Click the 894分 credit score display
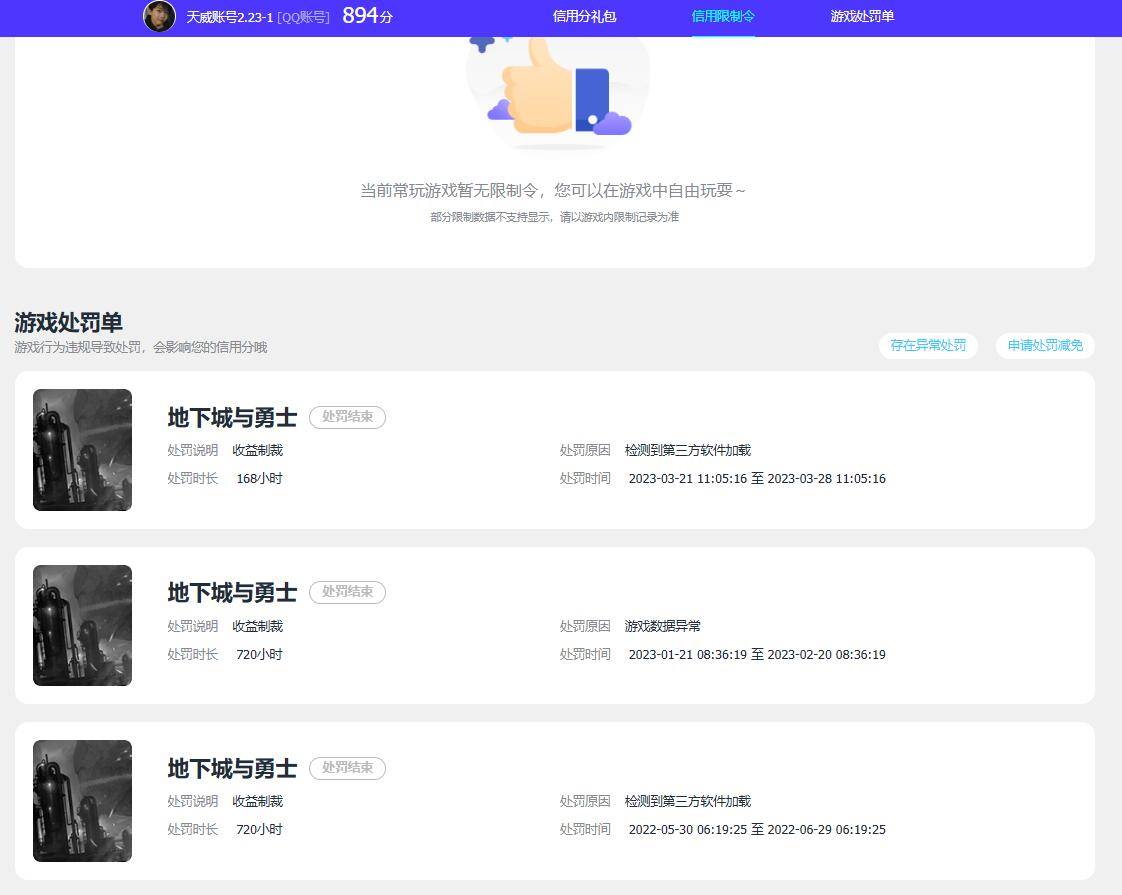The image size is (1122, 895). [x=367, y=16]
